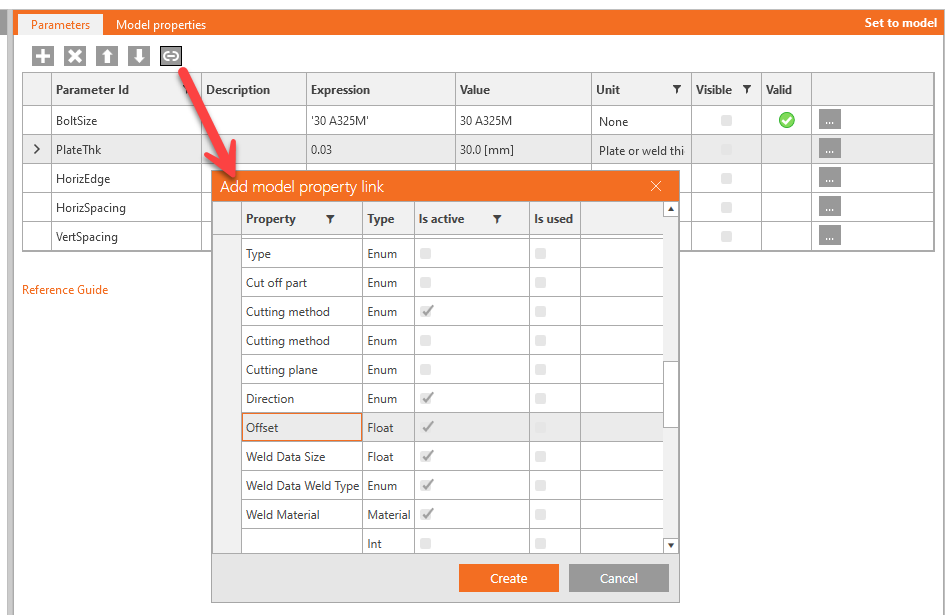The height and width of the screenshot is (615, 945).
Task: Click the Type column header in dialog
Action: (388, 219)
